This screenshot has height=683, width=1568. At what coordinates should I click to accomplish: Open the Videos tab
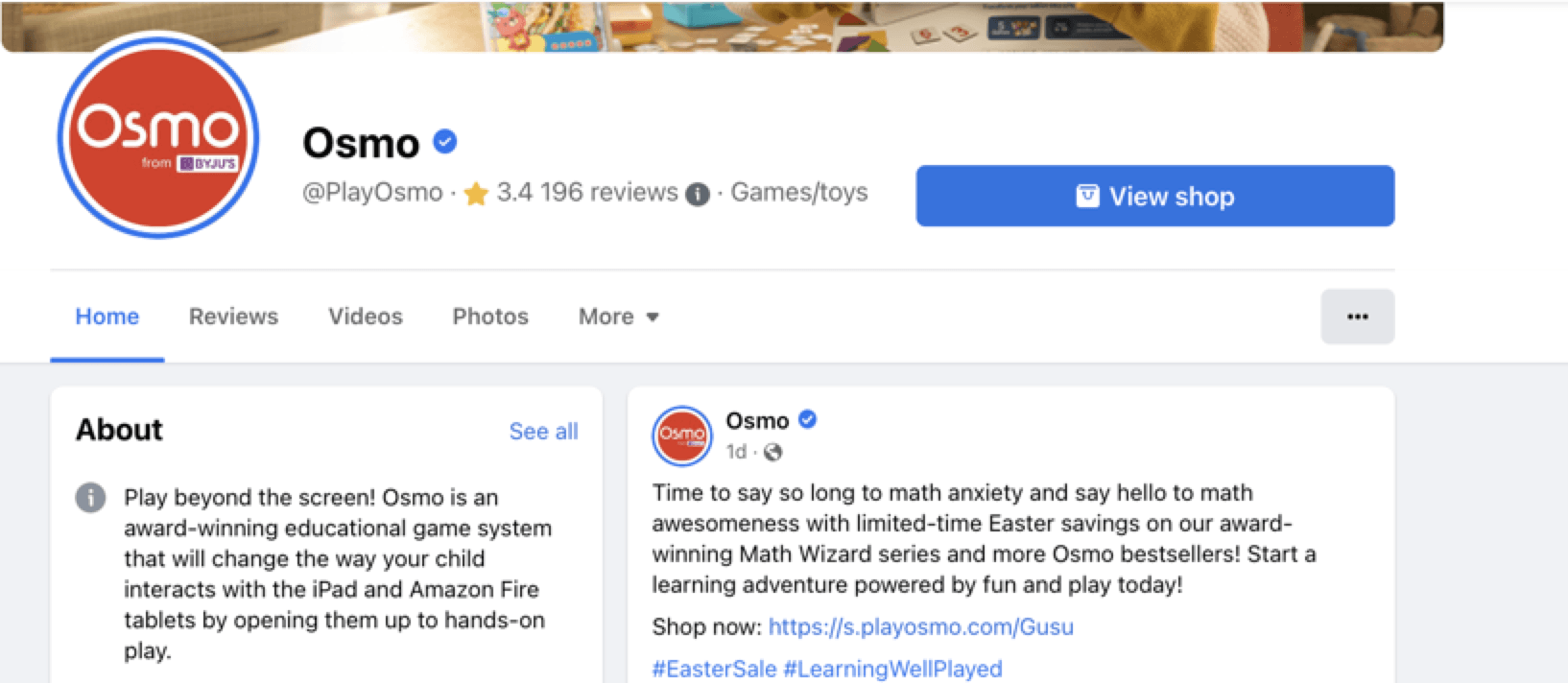[x=366, y=317]
